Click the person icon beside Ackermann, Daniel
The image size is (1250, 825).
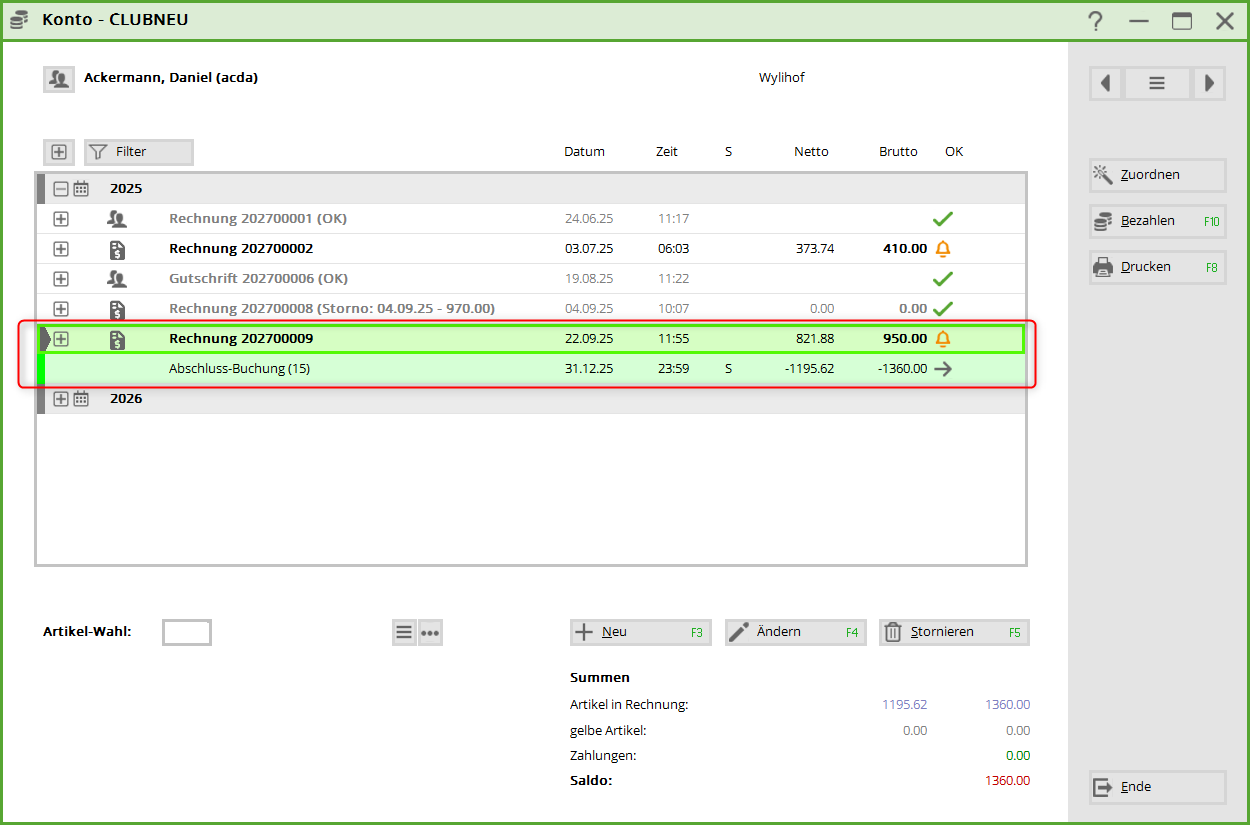(x=59, y=79)
